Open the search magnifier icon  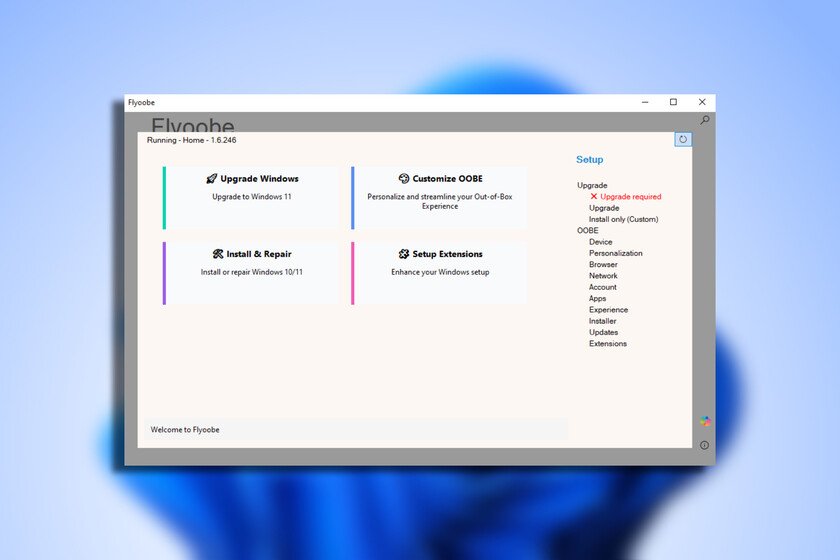click(705, 120)
